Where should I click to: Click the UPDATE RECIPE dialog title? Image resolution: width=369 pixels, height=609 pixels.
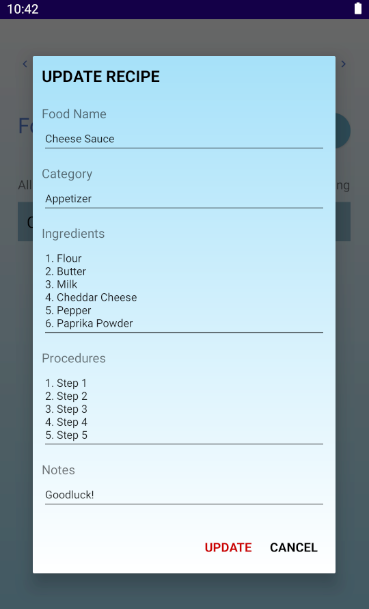coord(101,77)
